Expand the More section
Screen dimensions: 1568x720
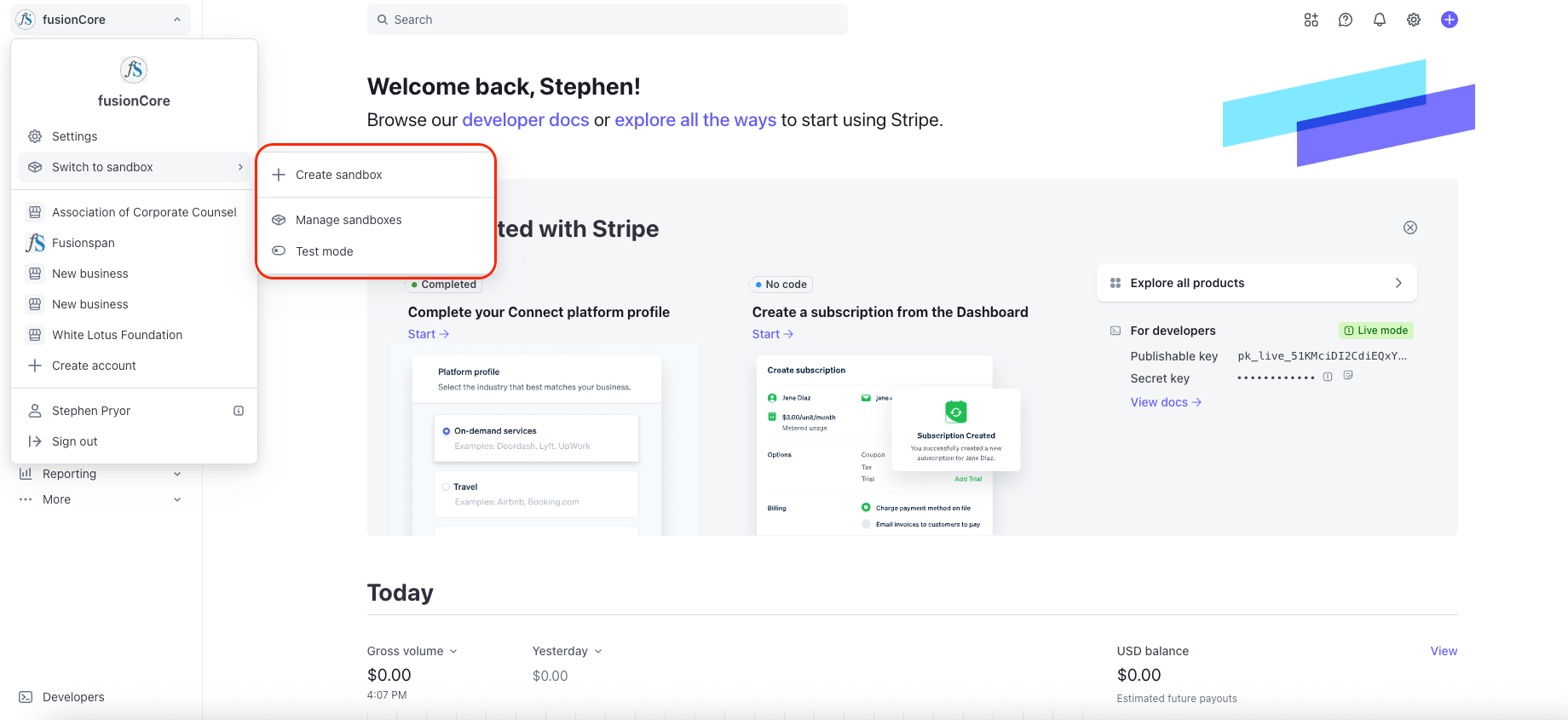tap(101, 499)
